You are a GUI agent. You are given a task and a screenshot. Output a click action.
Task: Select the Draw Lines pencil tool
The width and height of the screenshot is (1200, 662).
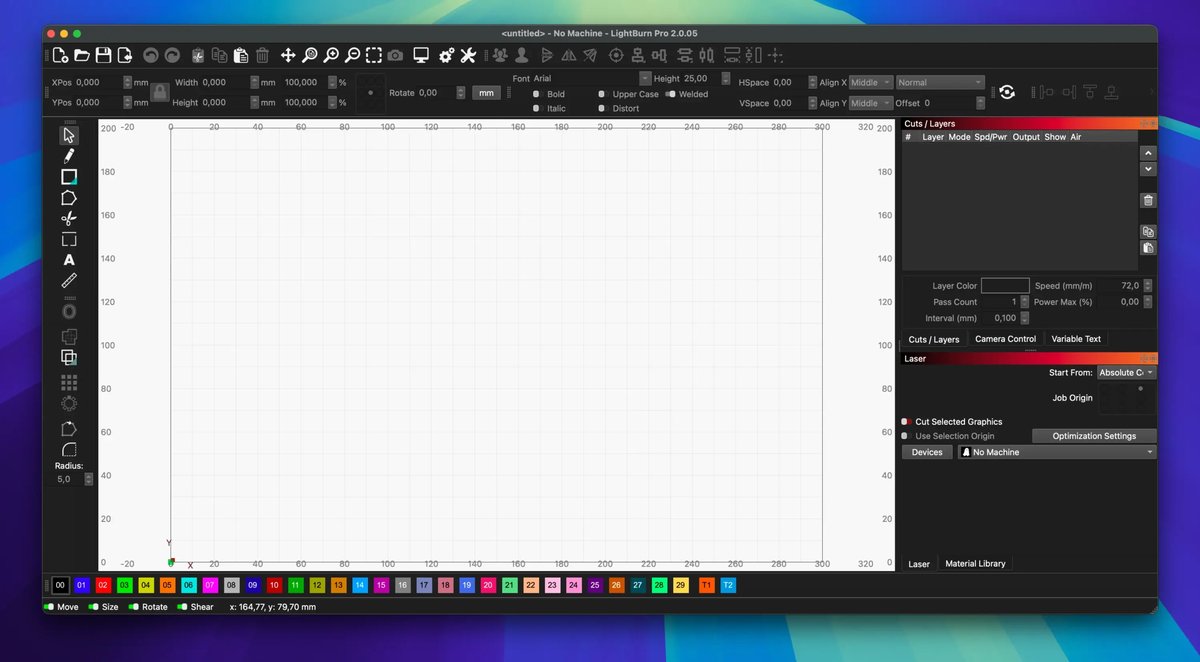click(69, 155)
